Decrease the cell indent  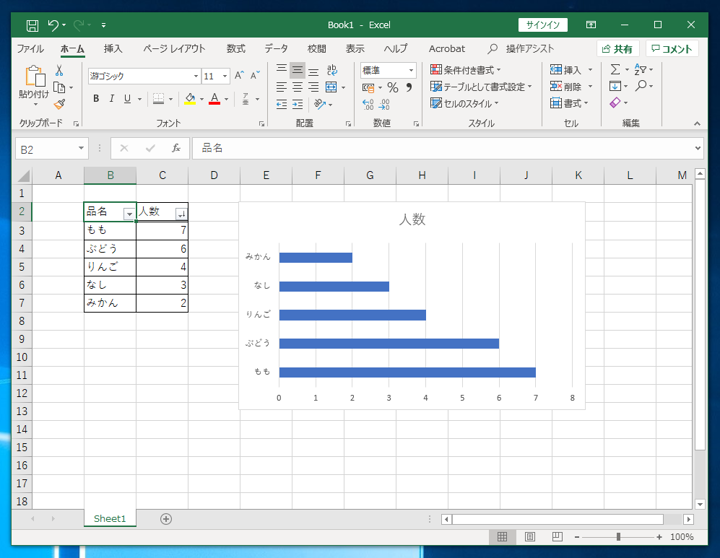[x=281, y=105]
